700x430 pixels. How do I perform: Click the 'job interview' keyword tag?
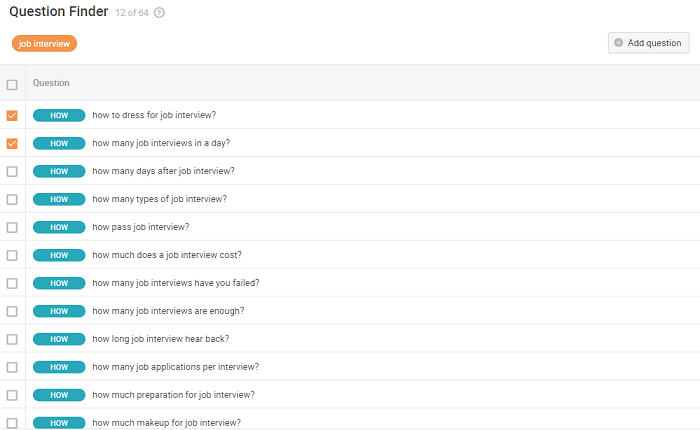click(x=44, y=43)
